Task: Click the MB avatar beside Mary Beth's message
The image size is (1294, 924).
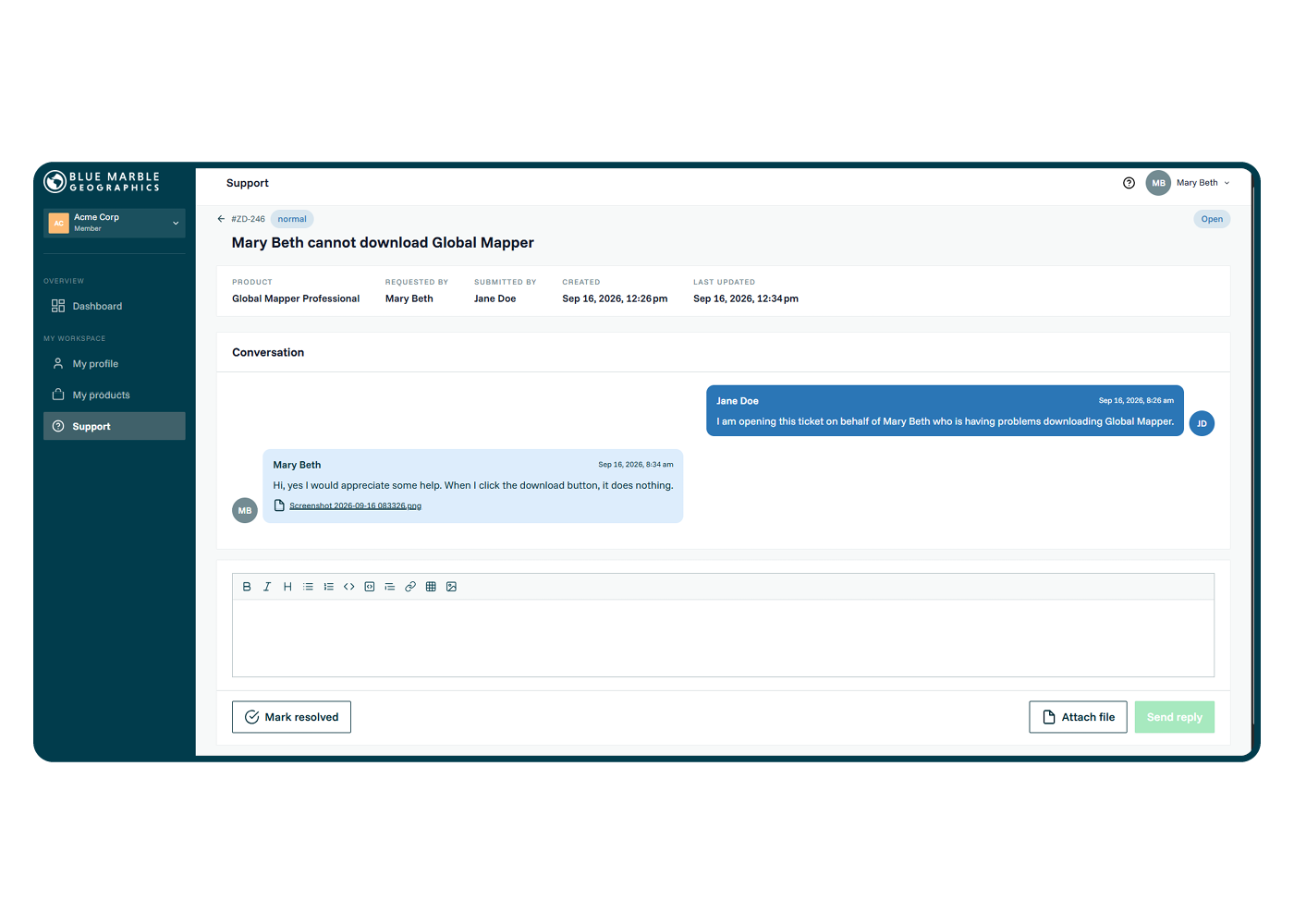Action: tap(245, 510)
